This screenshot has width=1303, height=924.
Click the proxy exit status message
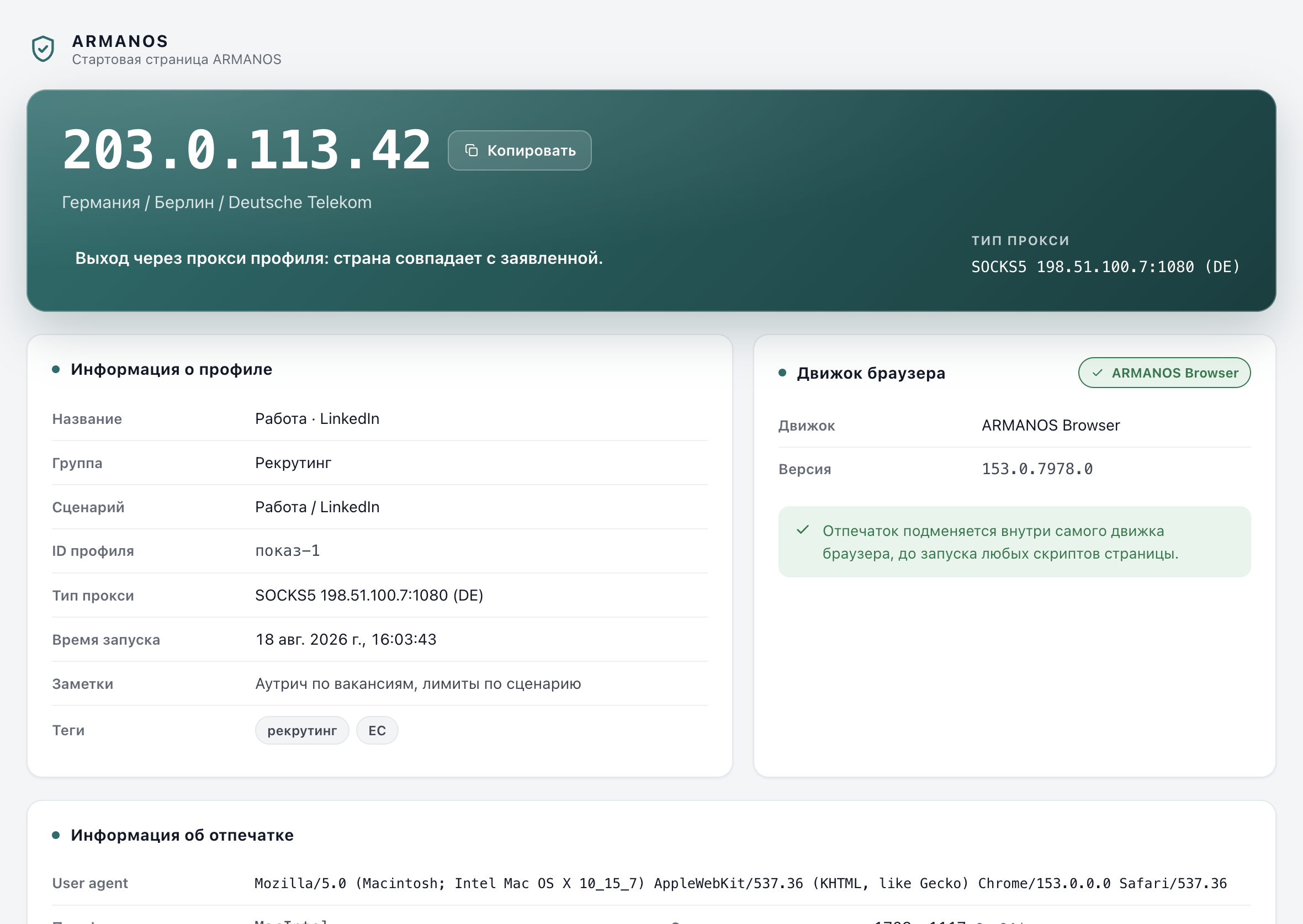[339, 258]
